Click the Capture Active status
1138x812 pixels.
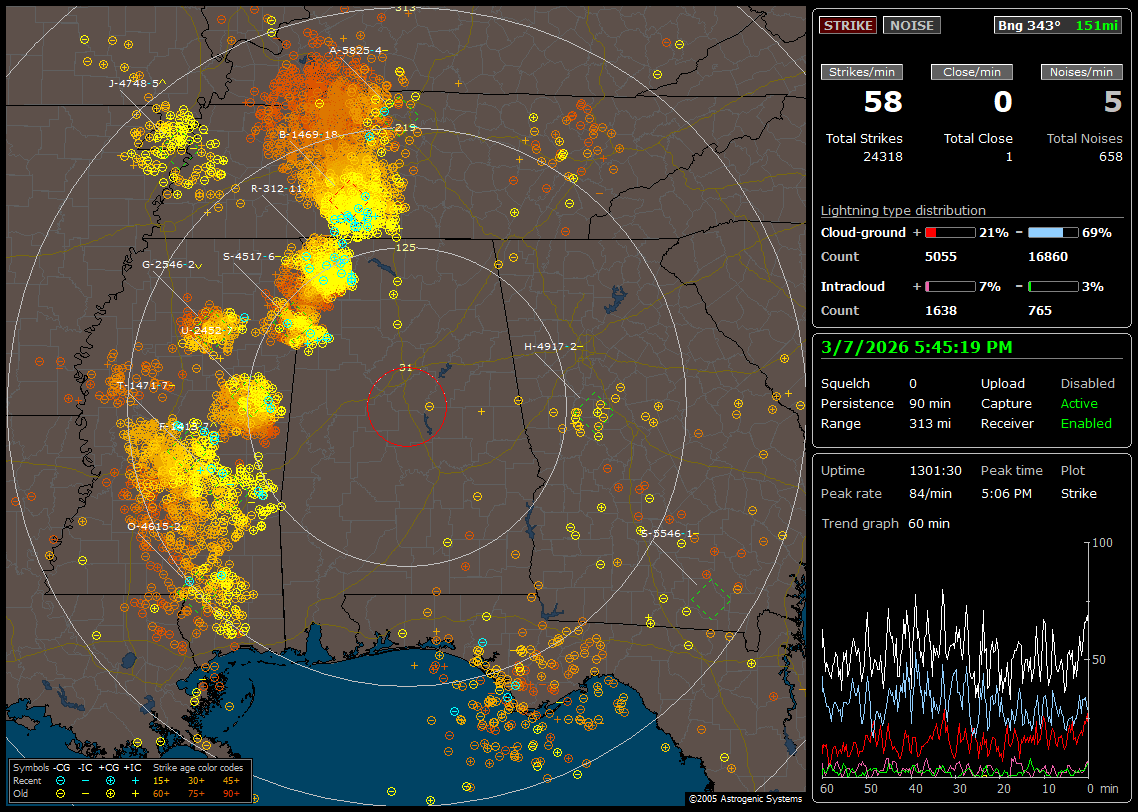(x=1079, y=404)
